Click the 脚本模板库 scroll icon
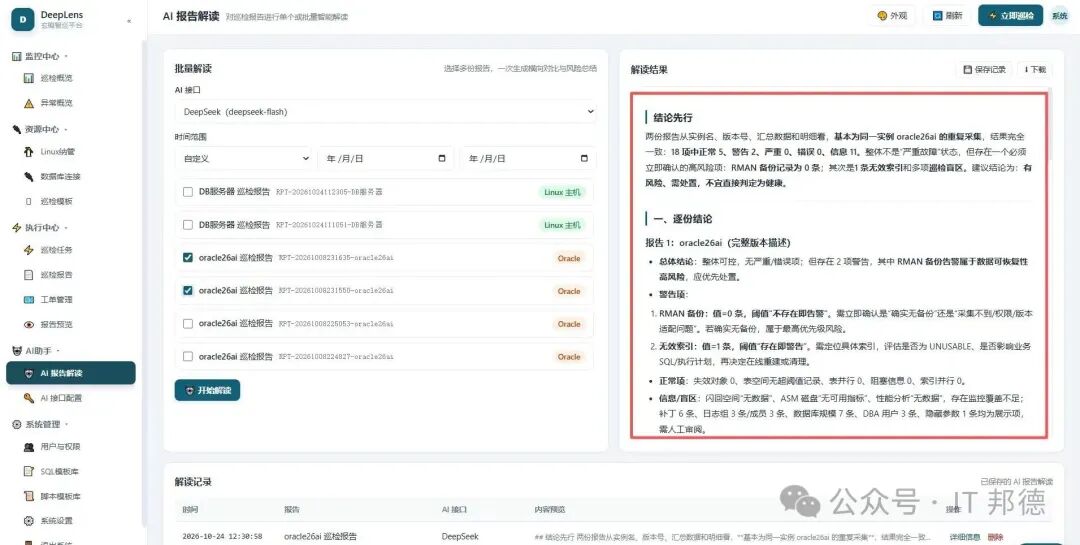The width and height of the screenshot is (1080, 545). tap(28, 496)
